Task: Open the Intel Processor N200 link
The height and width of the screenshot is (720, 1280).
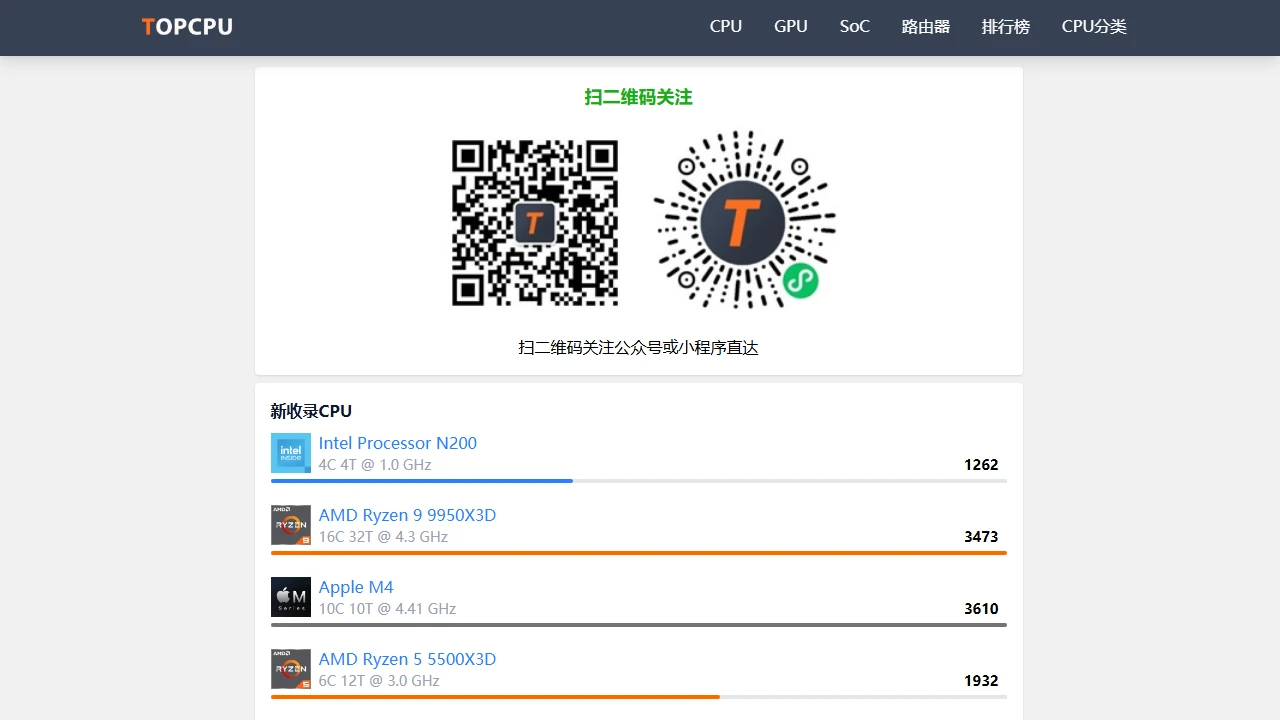Action: (398, 443)
